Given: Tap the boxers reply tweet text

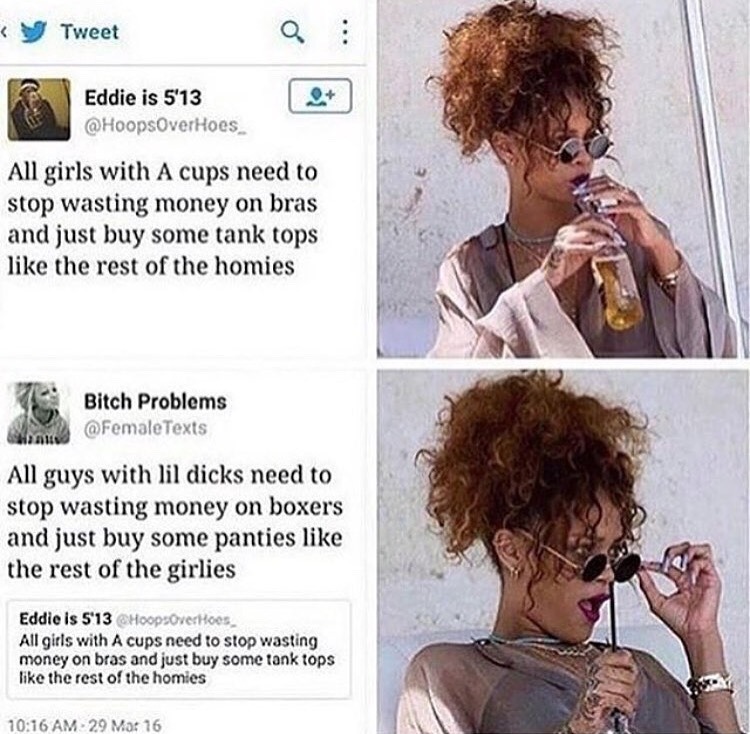Looking at the screenshot, I should [175, 522].
